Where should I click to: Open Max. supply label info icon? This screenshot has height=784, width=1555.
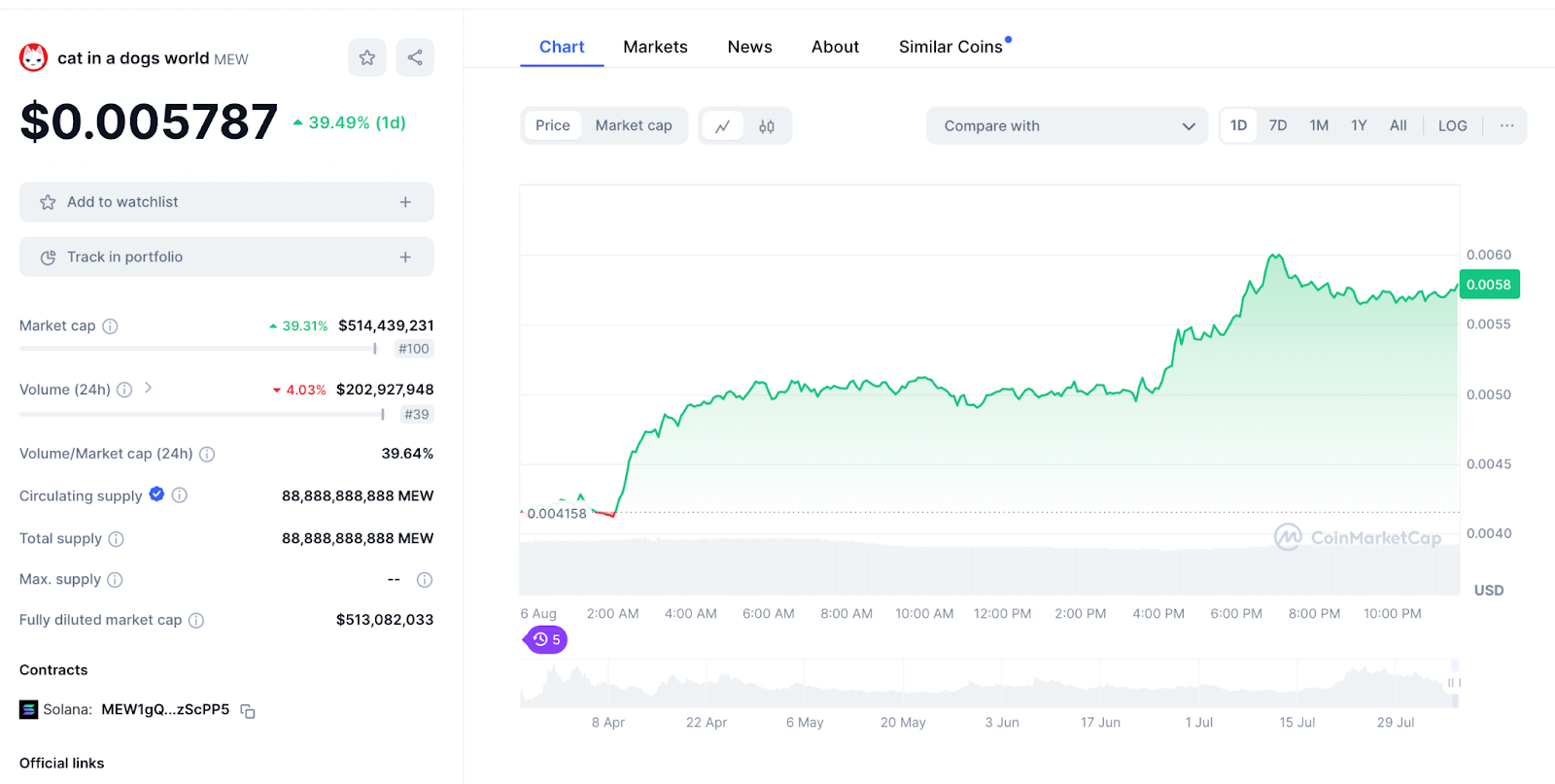[115, 580]
